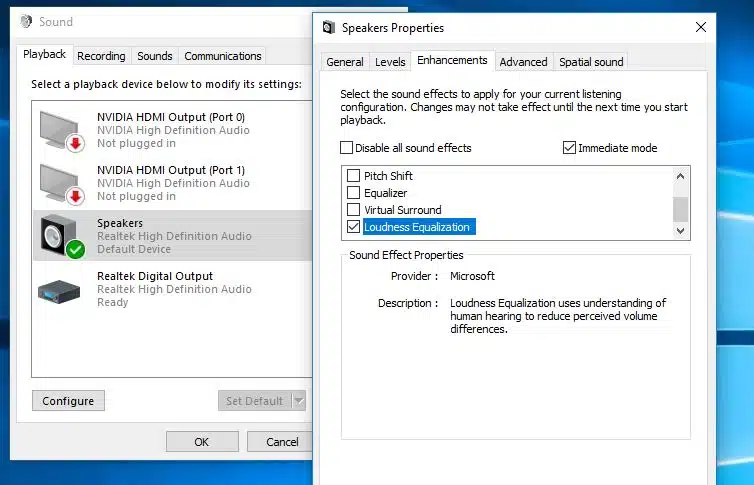This screenshot has width=754, height=485.
Task: Open the Set Default dropdown arrow
Action: click(x=299, y=400)
